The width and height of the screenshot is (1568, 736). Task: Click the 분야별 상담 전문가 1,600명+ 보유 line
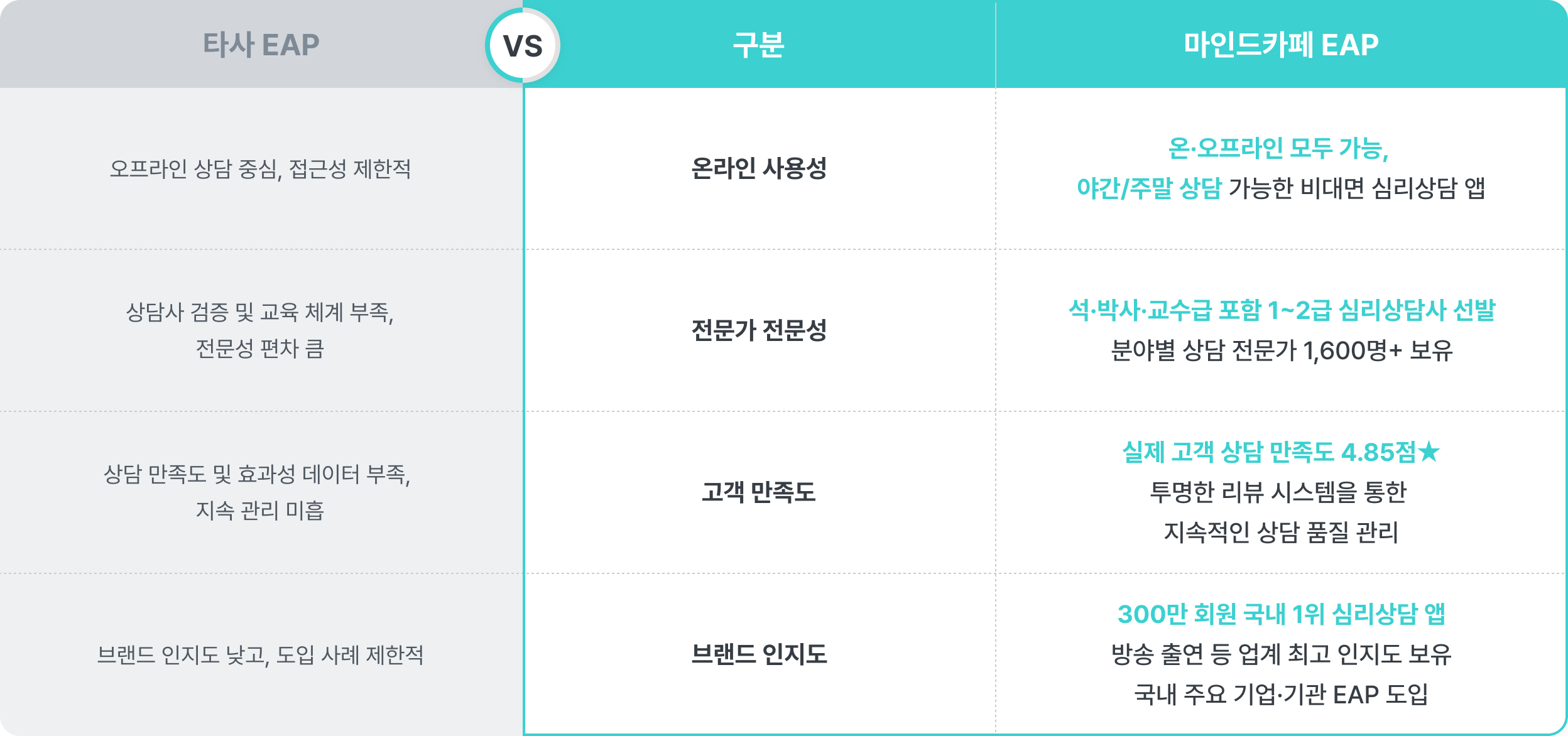point(1282,350)
